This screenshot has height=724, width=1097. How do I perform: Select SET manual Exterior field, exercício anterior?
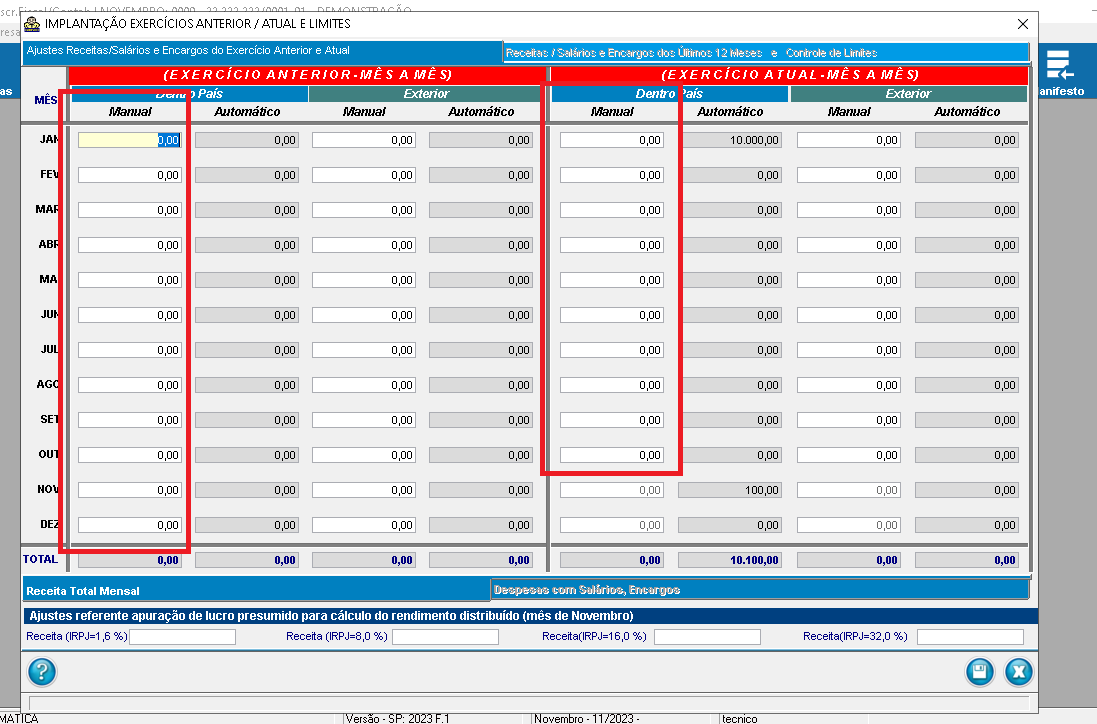pyautogui.click(x=364, y=420)
